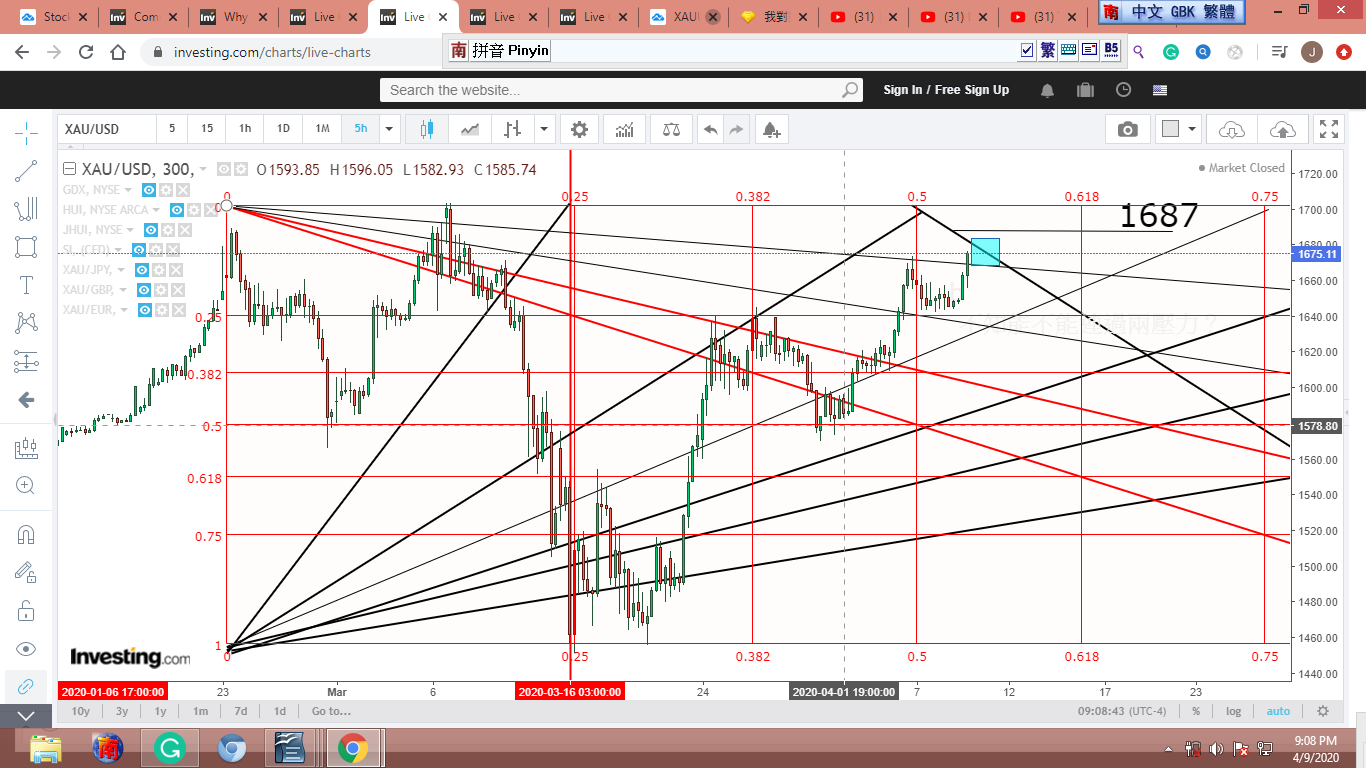Toggle log scale button
Screen dimensions: 1366x768
pyautogui.click(x=1234, y=711)
